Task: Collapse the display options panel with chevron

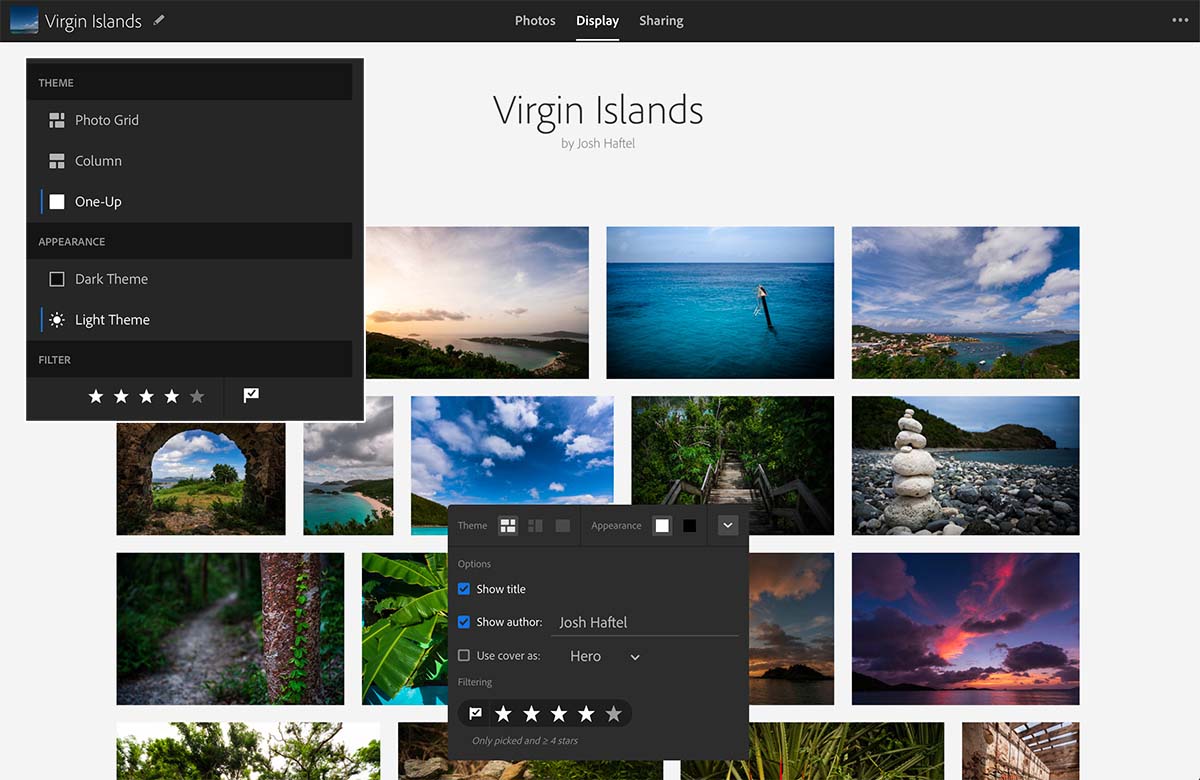Action: point(728,526)
